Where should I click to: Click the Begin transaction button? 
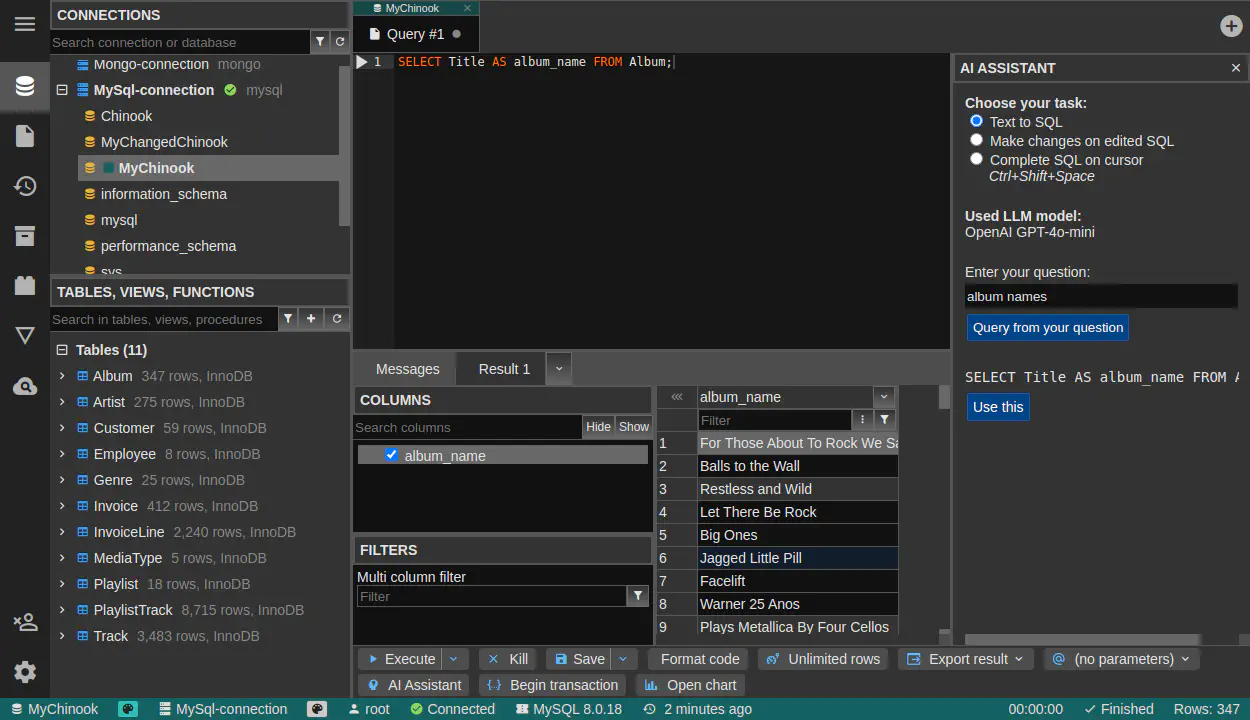pyautogui.click(x=552, y=685)
